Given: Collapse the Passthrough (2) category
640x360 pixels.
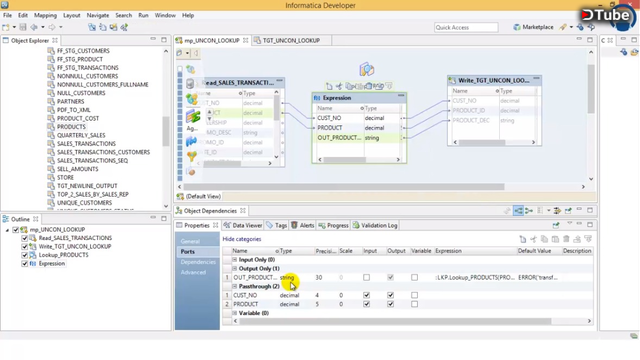Looking at the screenshot, I should pos(235,287).
